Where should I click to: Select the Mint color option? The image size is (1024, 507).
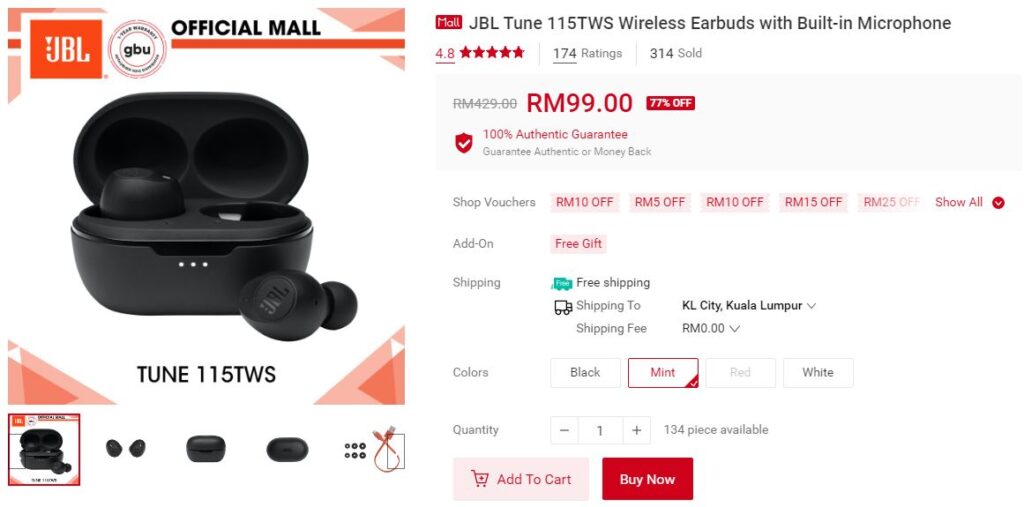pyautogui.click(x=663, y=372)
